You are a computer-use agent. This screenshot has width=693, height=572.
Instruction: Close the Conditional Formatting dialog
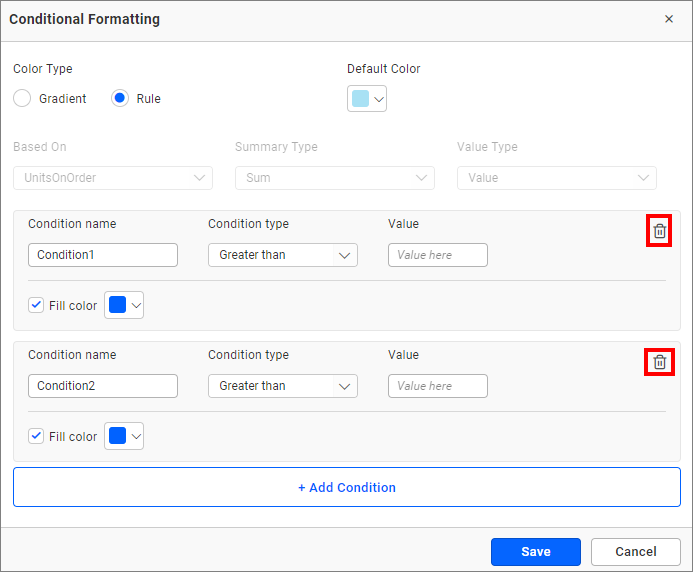[669, 19]
